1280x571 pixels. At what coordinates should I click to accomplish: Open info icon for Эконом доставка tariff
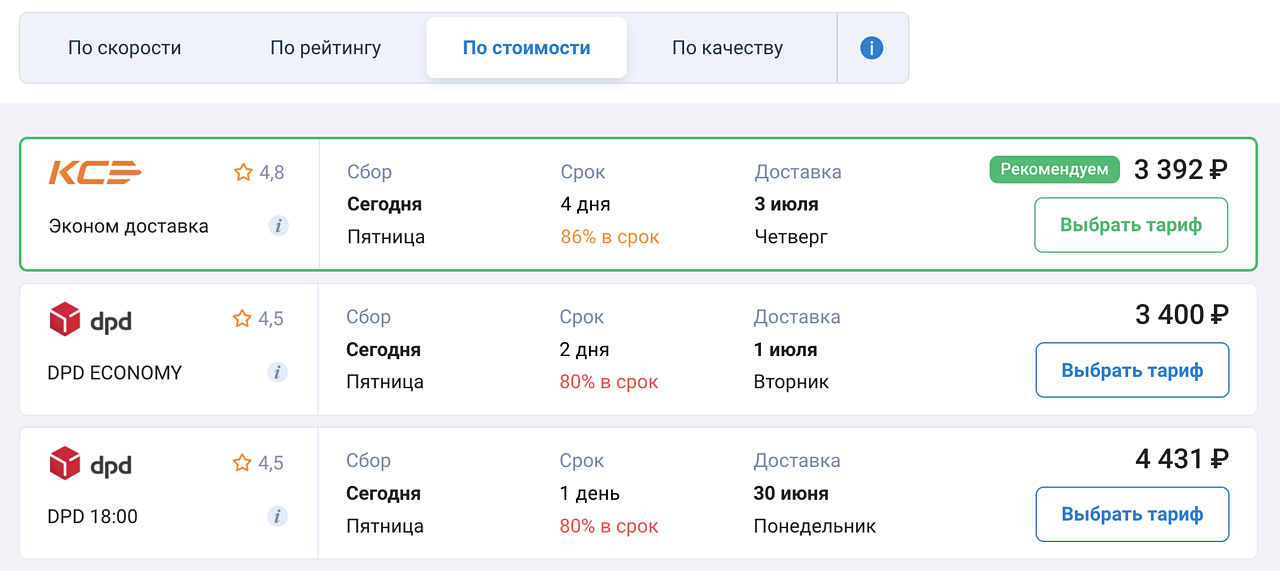pos(278,226)
